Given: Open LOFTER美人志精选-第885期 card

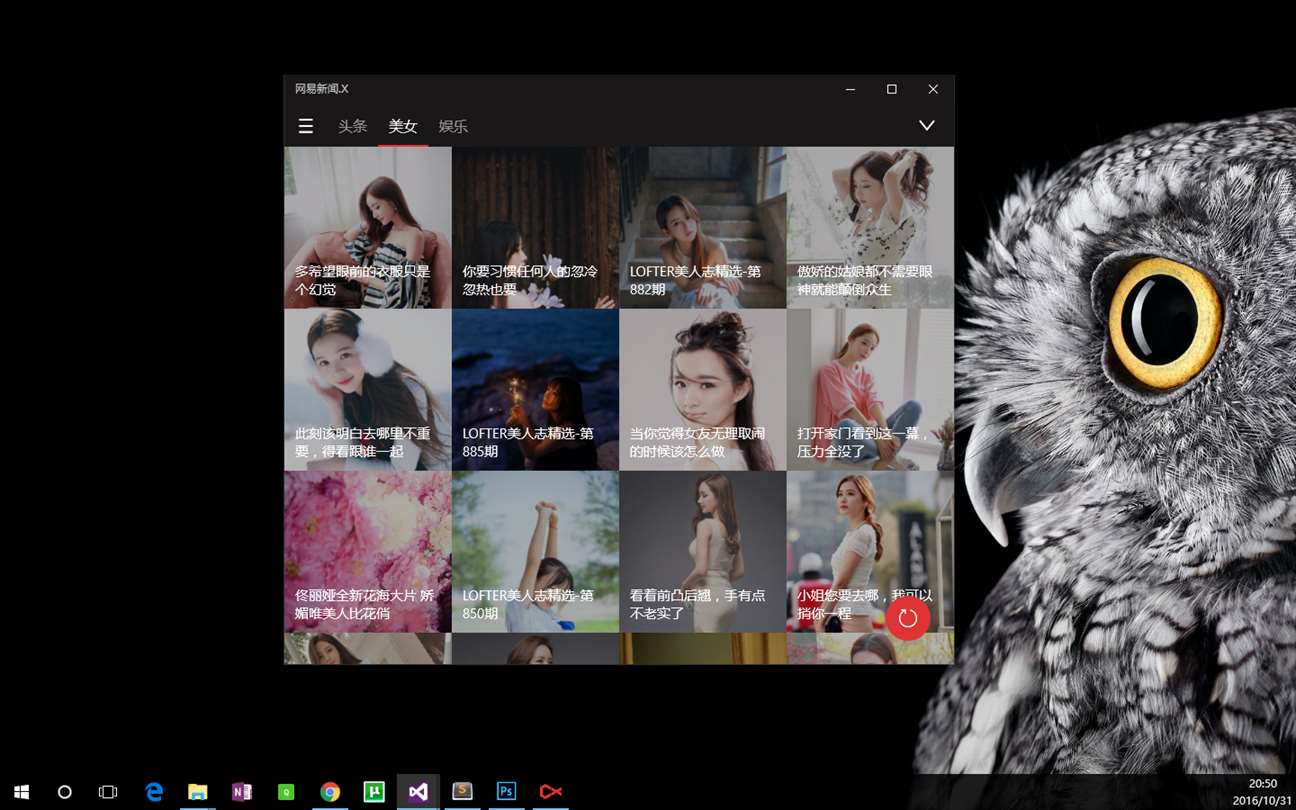Looking at the screenshot, I should 535,390.
